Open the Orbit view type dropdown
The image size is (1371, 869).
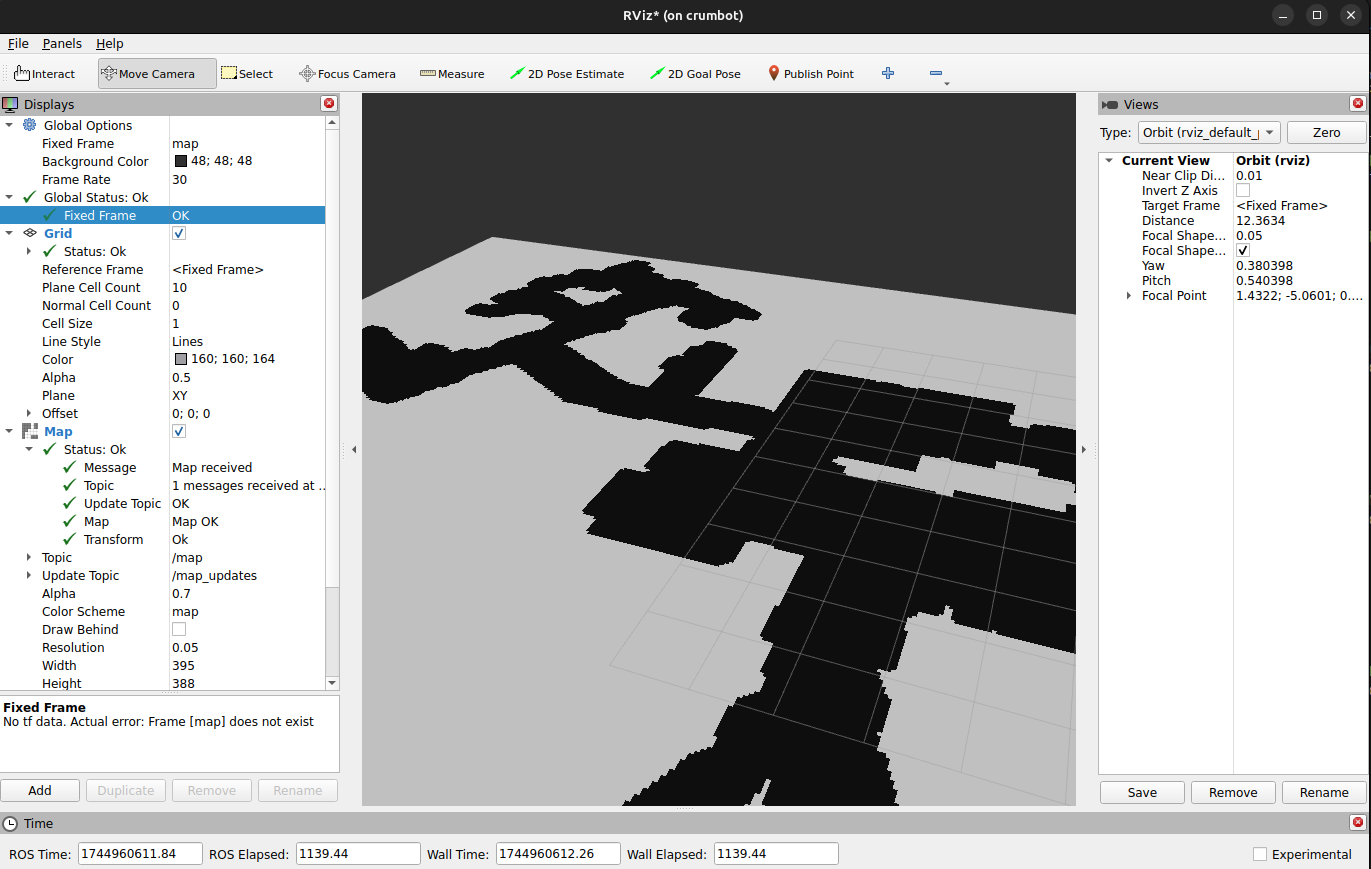(1209, 131)
